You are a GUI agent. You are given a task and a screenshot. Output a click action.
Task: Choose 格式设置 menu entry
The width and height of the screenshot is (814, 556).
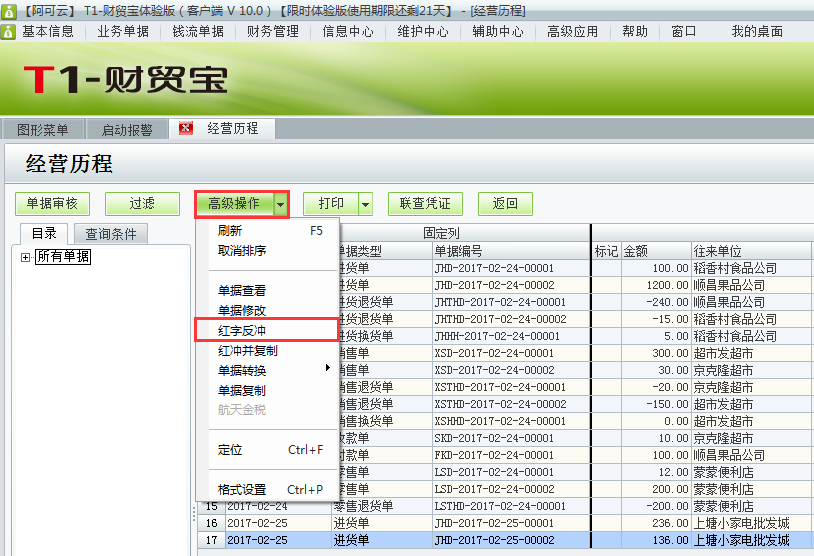[x=268, y=489]
